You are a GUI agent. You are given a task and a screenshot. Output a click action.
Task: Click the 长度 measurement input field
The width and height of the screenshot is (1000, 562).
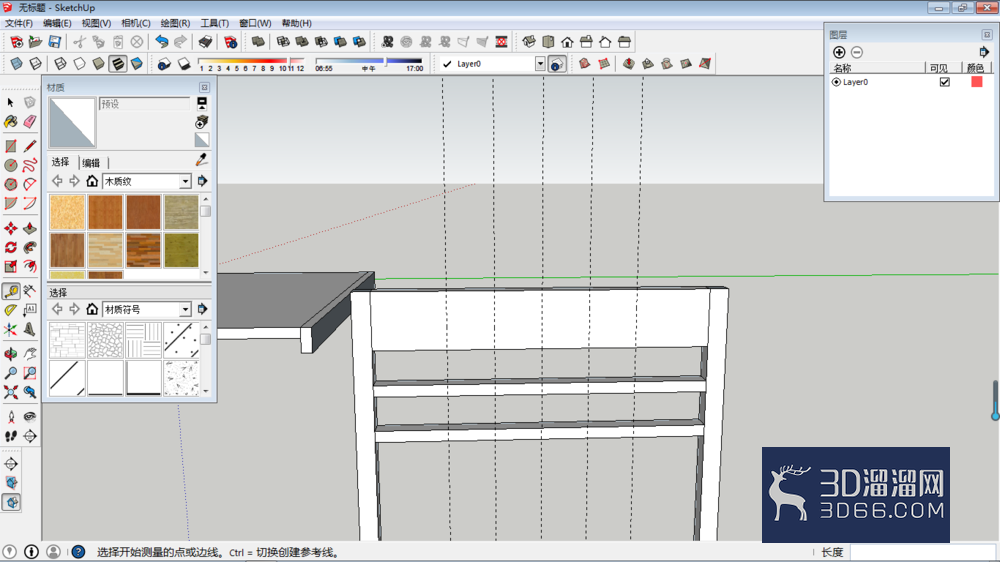922,552
